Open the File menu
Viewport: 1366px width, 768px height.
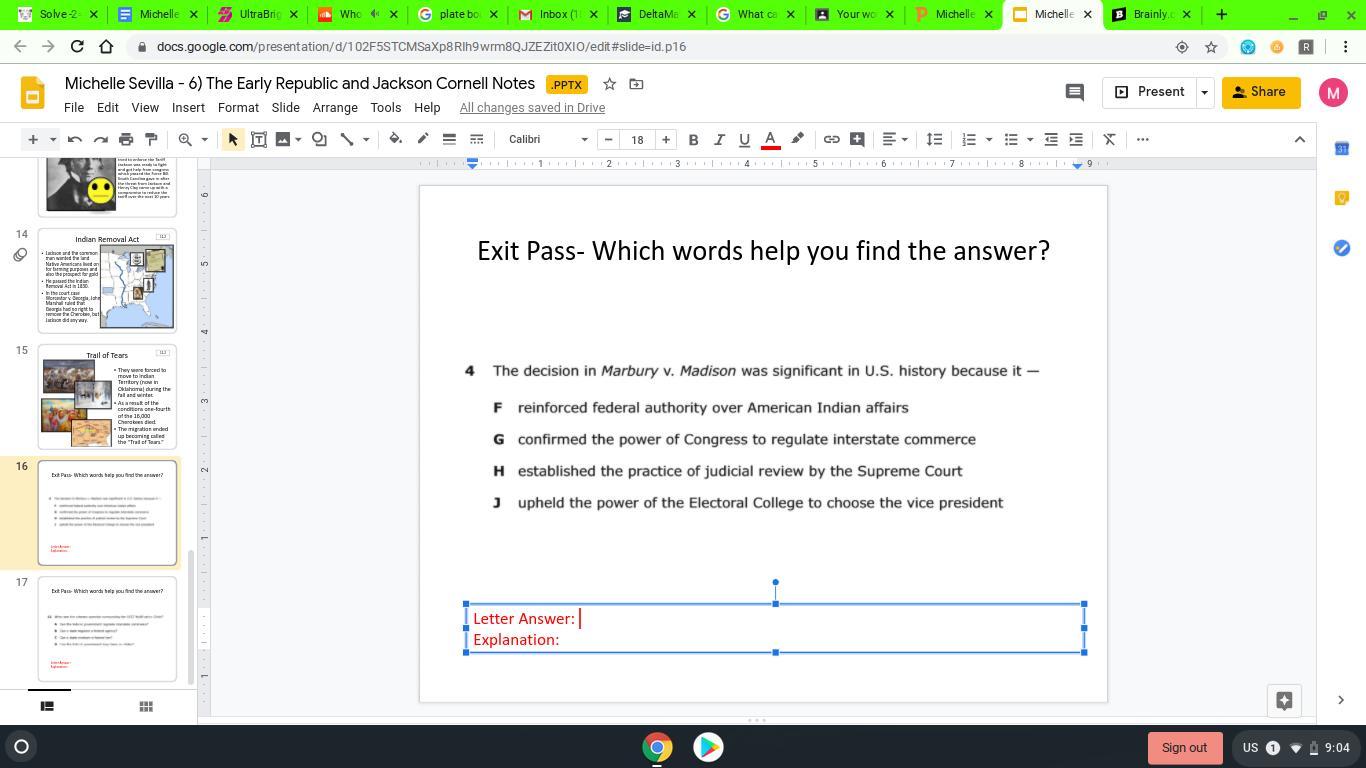74,108
